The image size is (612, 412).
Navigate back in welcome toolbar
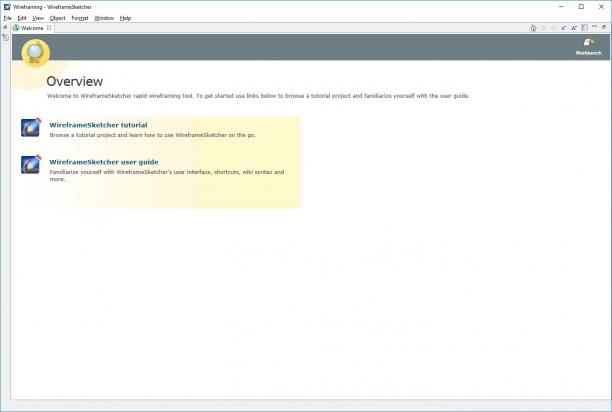pos(544,28)
